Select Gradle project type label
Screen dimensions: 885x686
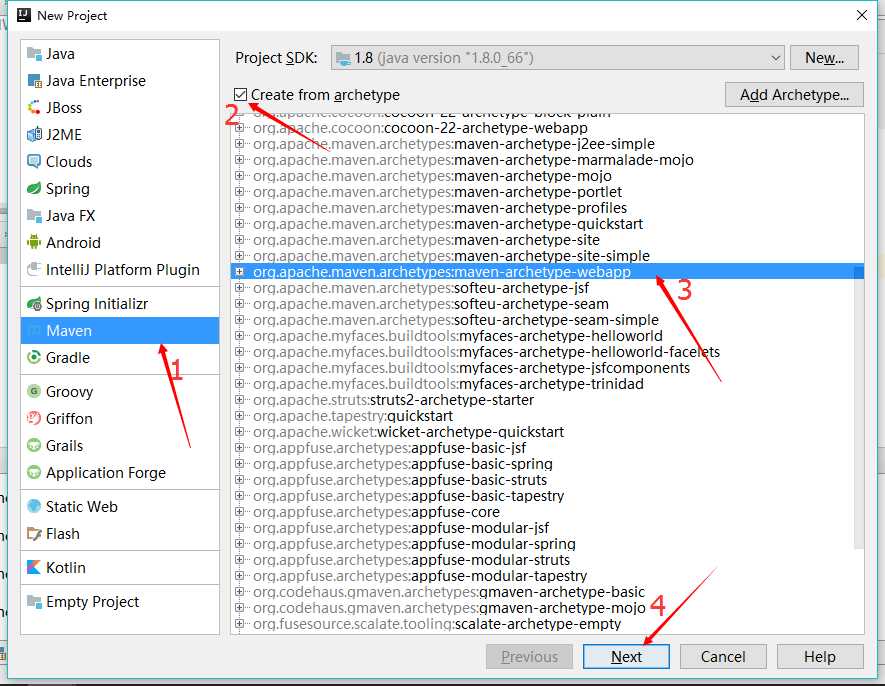[x=68, y=358]
